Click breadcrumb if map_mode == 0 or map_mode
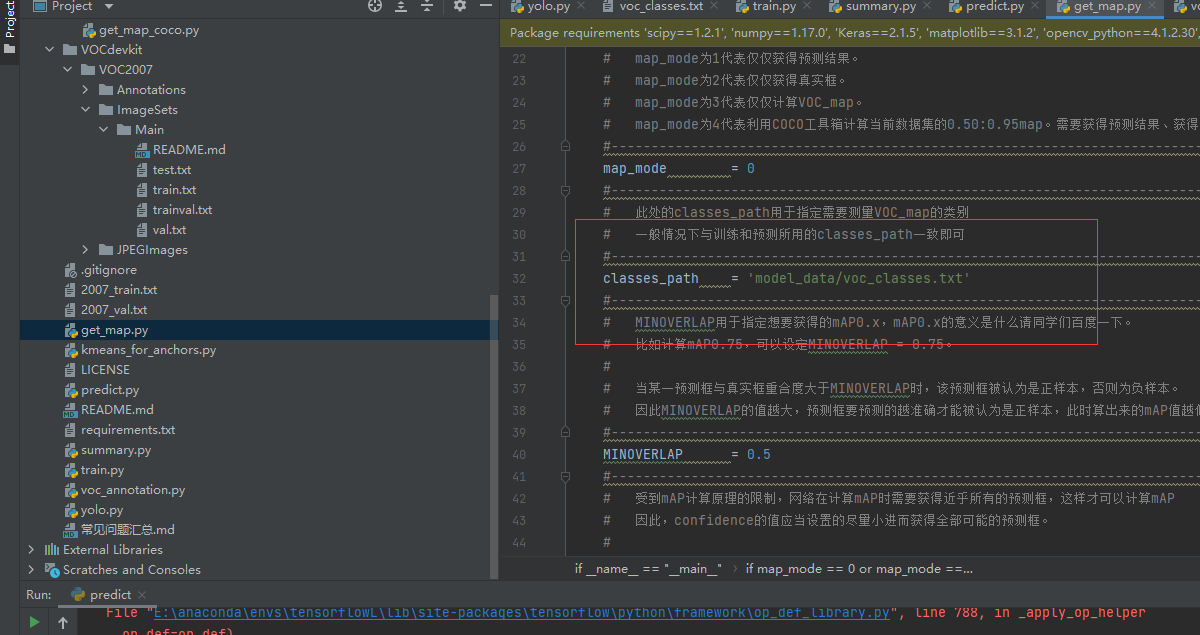The height and width of the screenshot is (635, 1200). 859,568
